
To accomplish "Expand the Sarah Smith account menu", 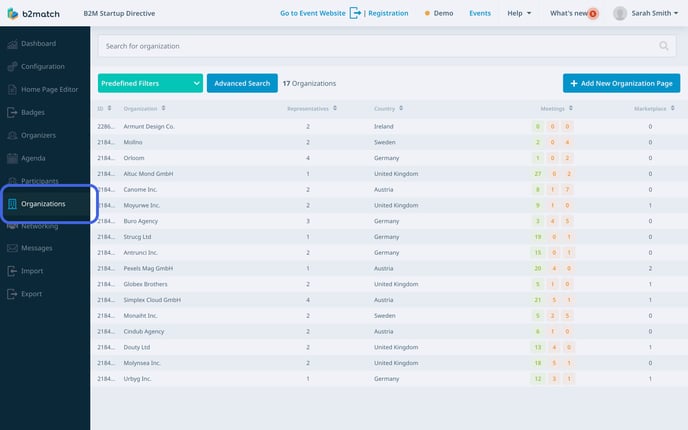I will (x=655, y=13).
